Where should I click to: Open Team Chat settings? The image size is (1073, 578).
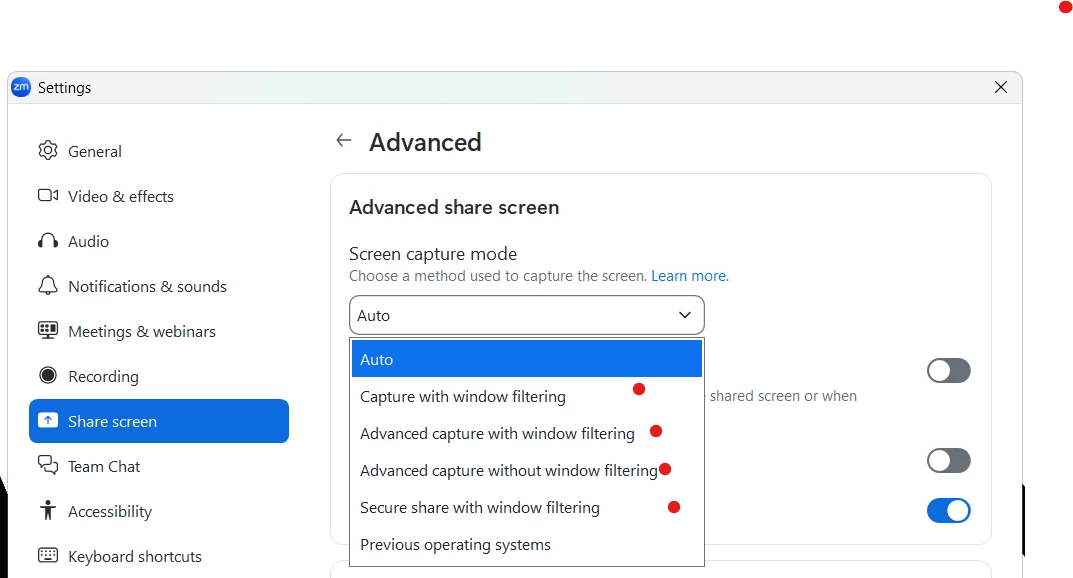pos(159,466)
